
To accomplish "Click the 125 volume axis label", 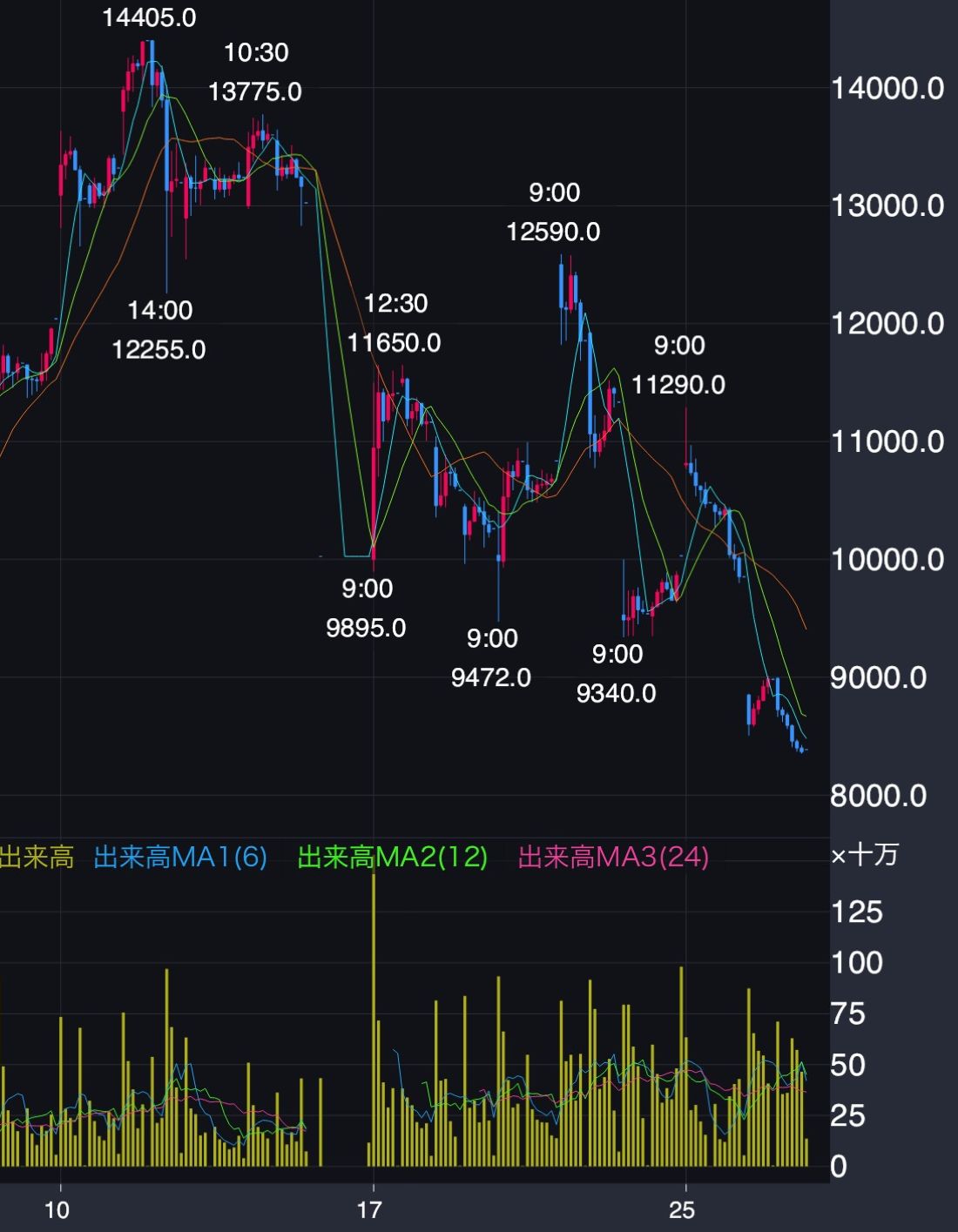I will [857, 912].
